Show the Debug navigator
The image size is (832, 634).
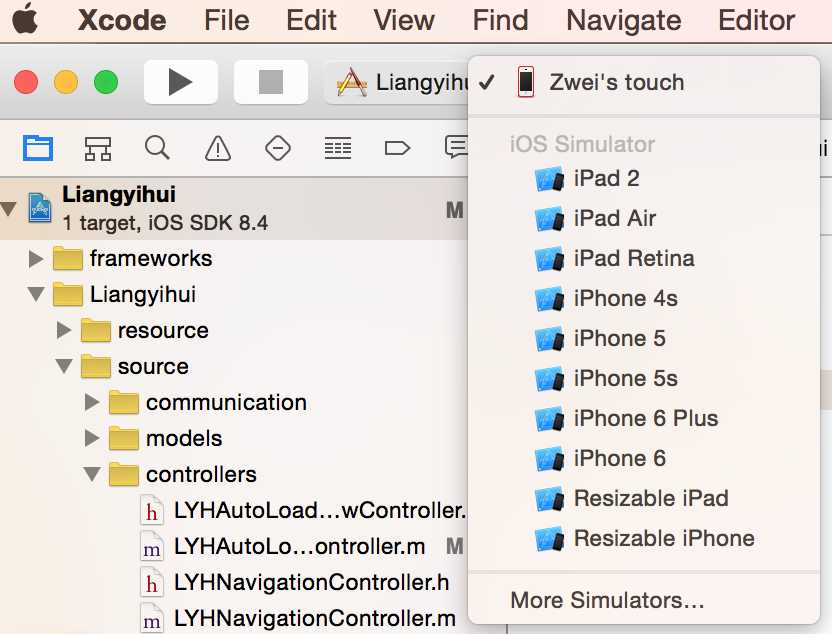(338, 148)
